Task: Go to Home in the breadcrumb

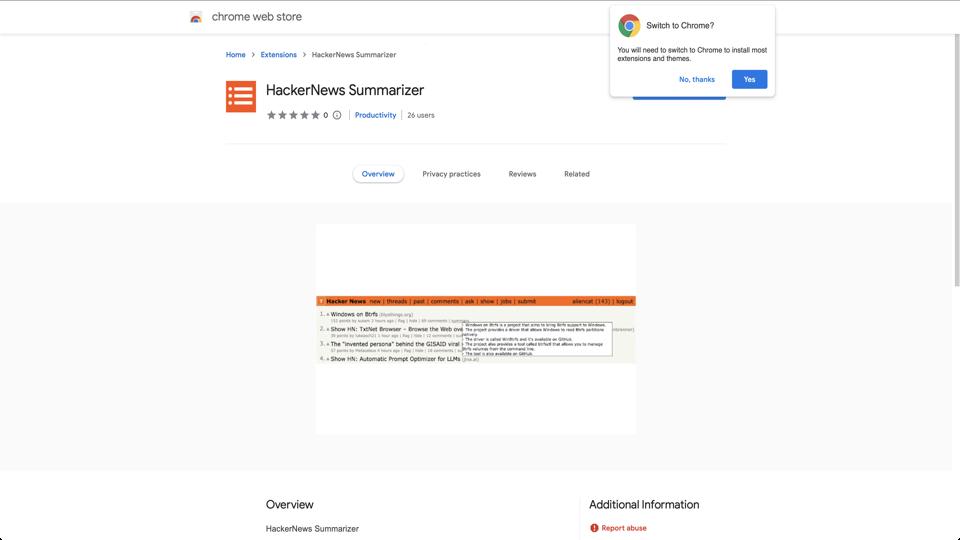Action: coord(235,55)
